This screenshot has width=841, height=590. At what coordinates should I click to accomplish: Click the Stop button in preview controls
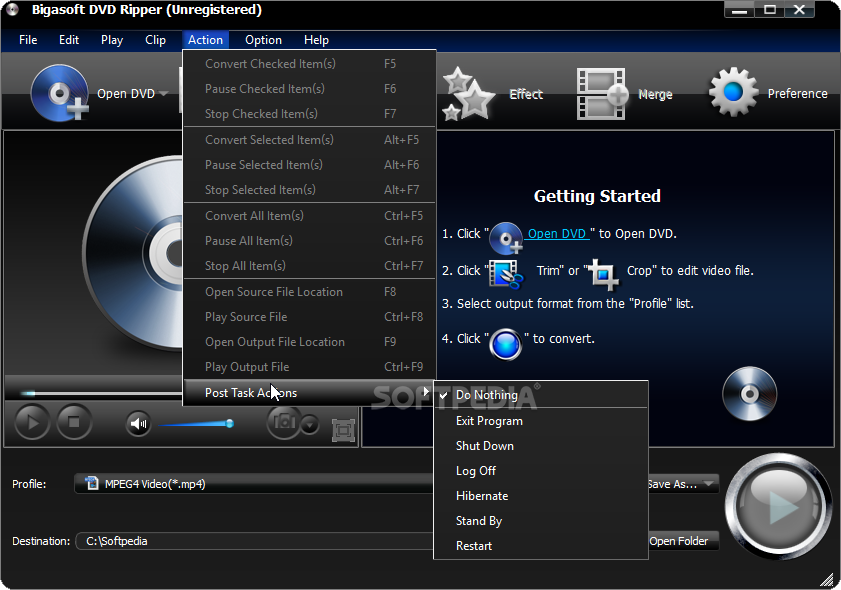74,423
